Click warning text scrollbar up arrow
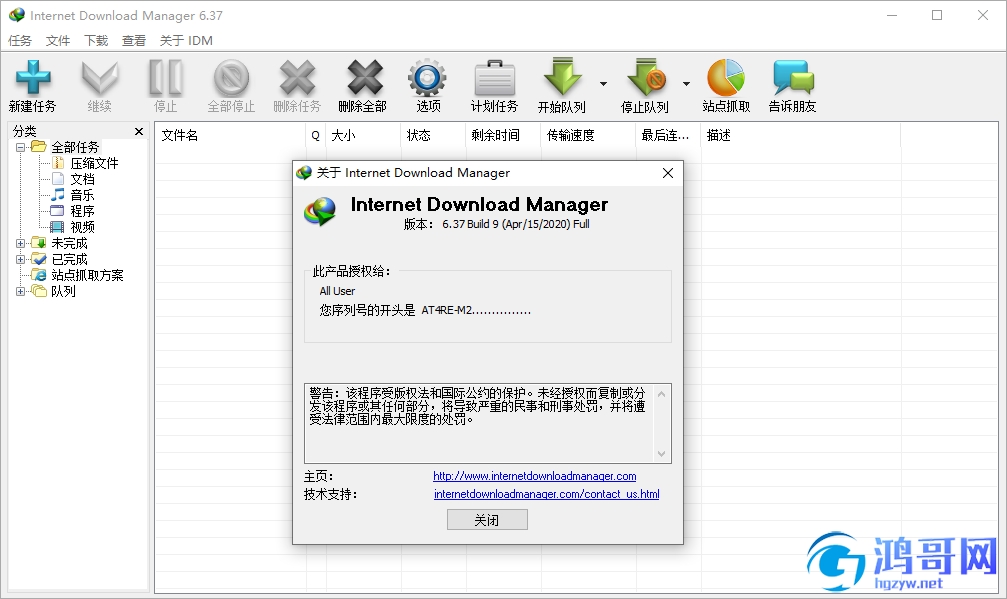The width and height of the screenshot is (1007, 599). pos(661,393)
